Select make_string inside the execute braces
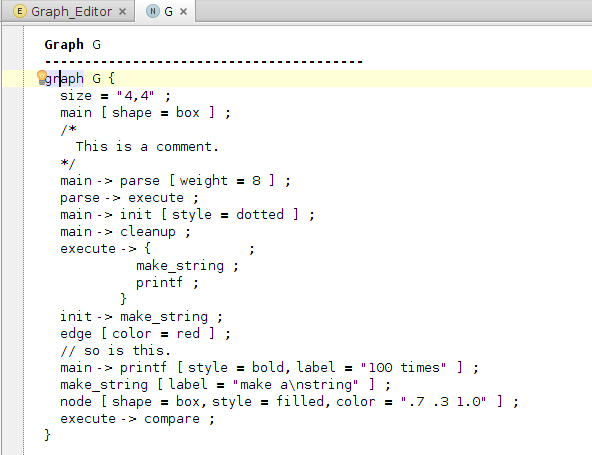592x455 pixels. (x=180, y=266)
